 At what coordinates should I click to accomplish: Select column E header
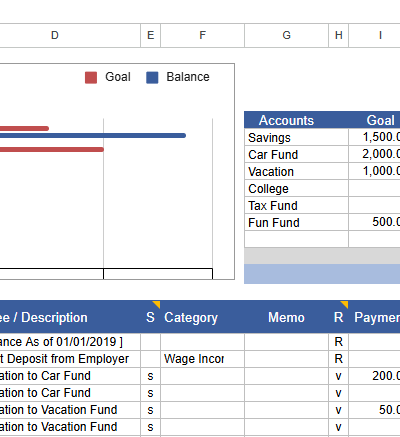(x=151, y=35)
